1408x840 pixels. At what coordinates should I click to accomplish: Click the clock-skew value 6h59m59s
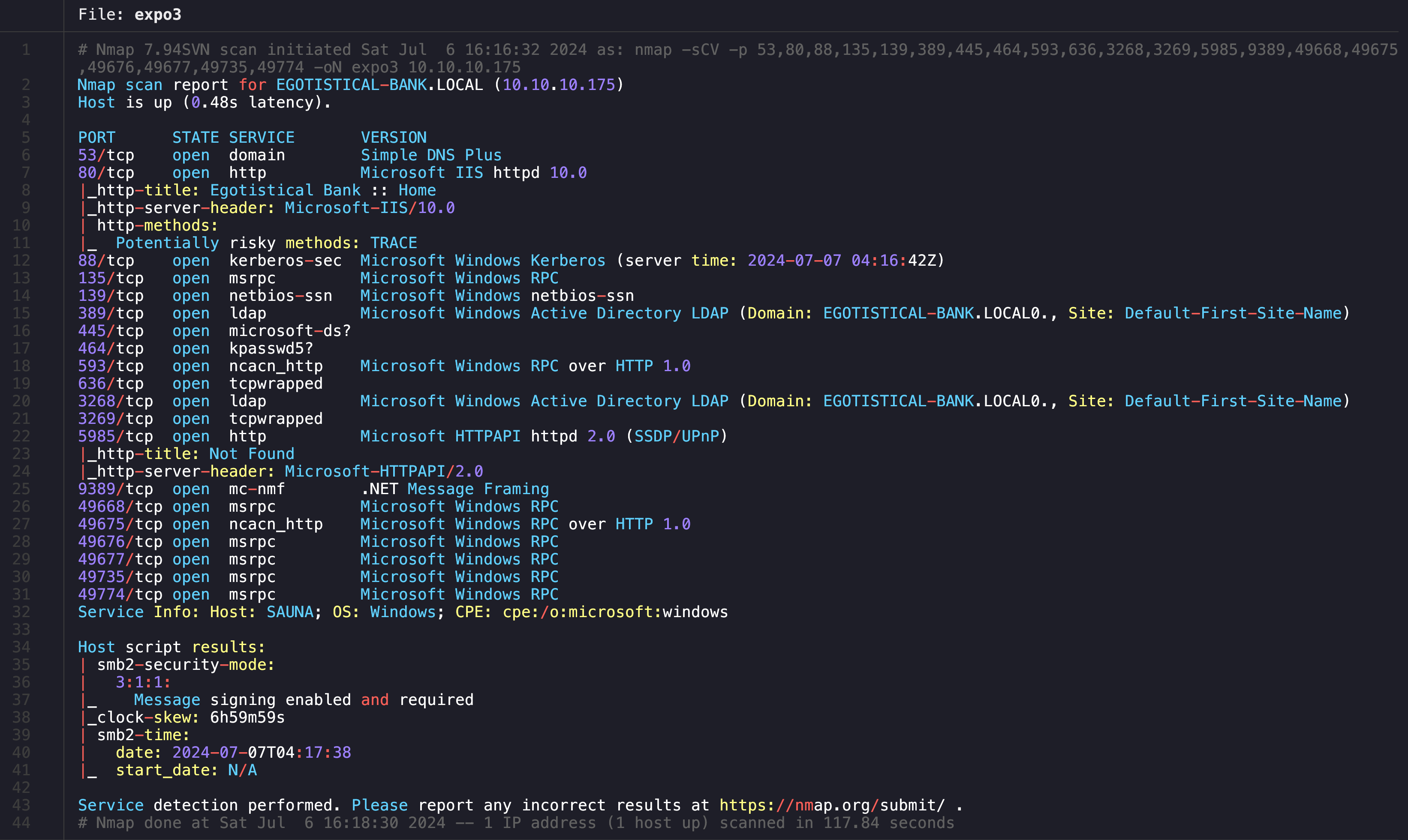pos(247,717)
